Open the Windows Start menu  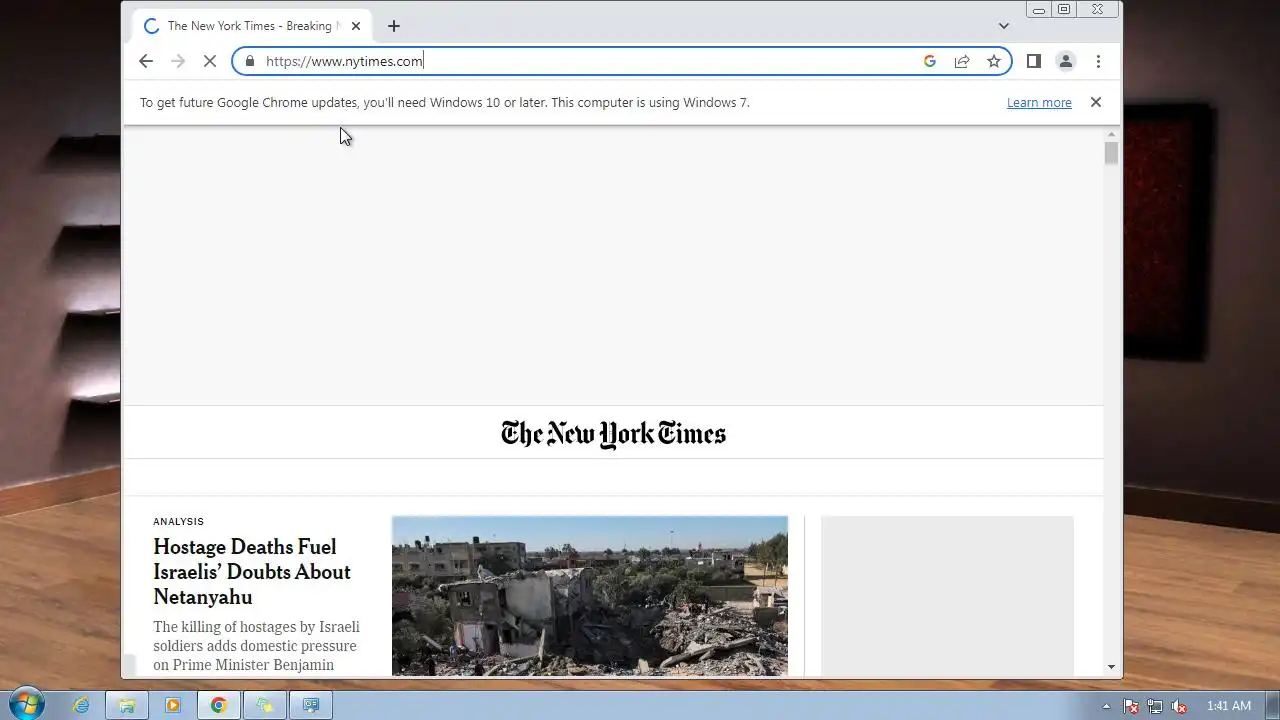pyautogui.click(x=27, y=704)
